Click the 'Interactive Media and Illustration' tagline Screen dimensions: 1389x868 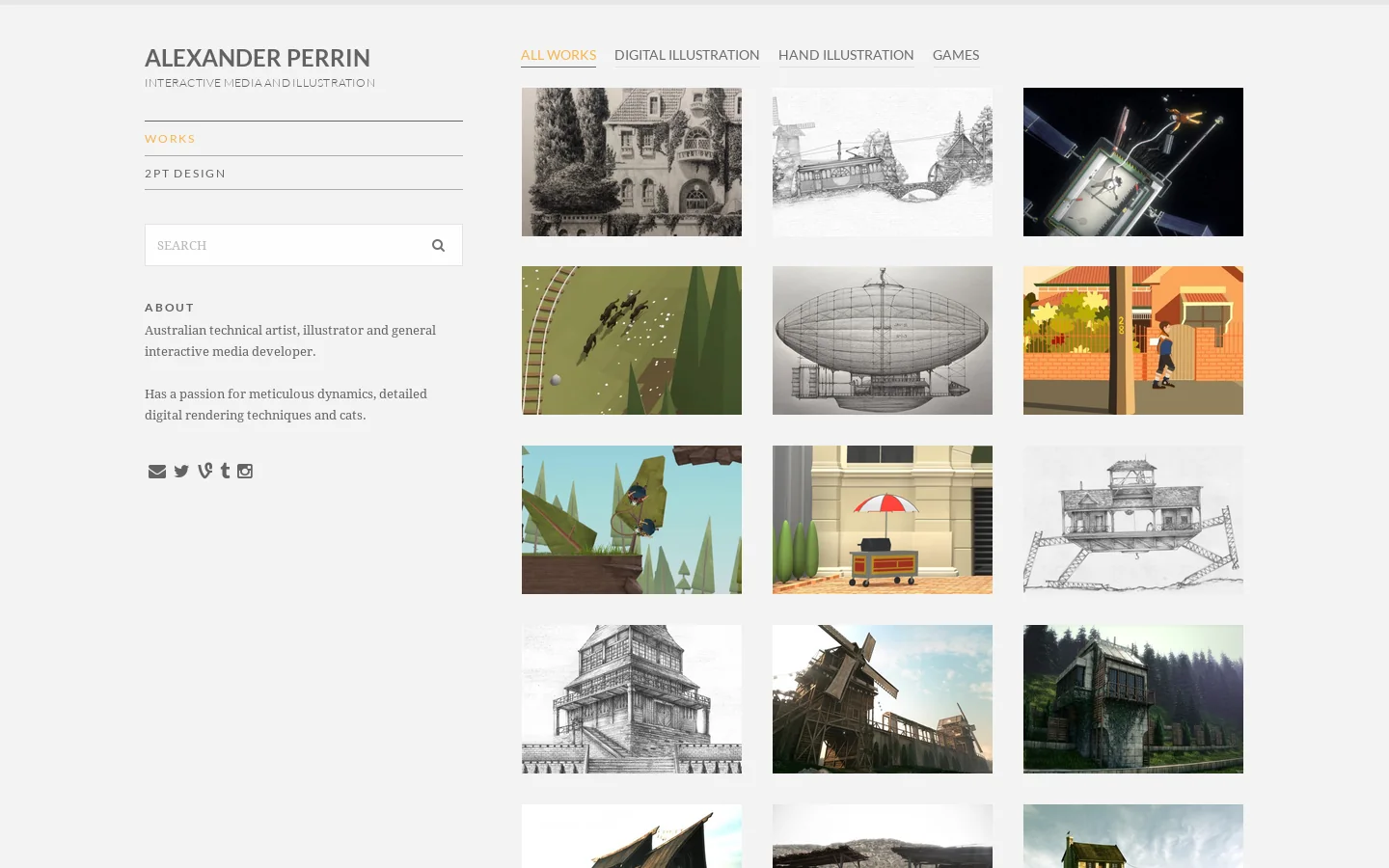[260, 83]
